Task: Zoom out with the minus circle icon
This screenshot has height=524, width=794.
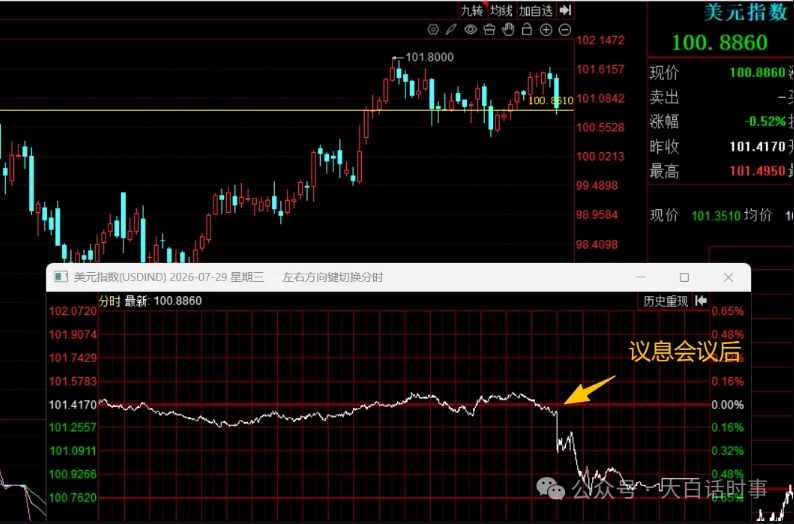Action: point(565,30)
